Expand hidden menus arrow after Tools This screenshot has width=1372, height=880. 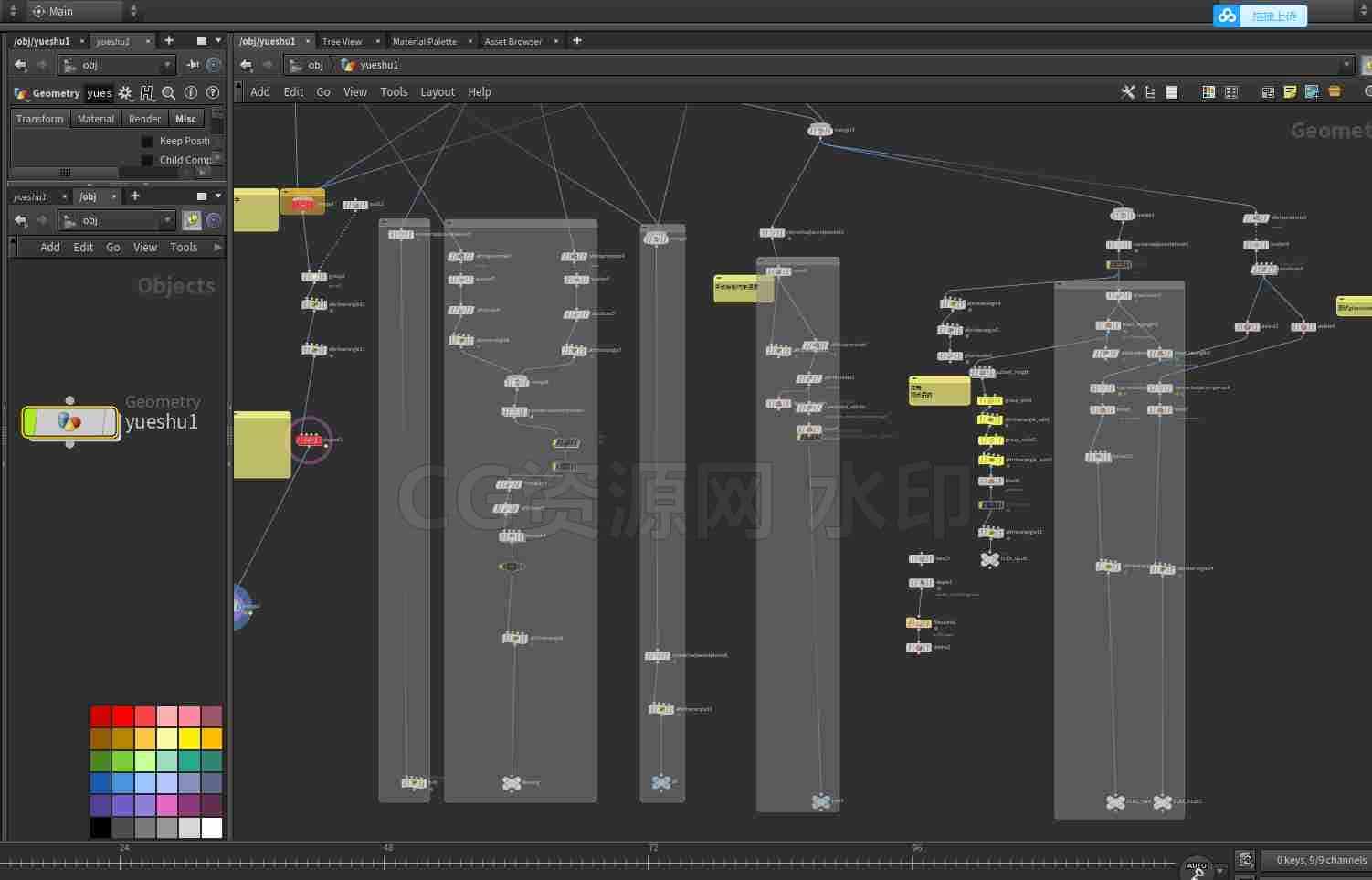(217, 248)
